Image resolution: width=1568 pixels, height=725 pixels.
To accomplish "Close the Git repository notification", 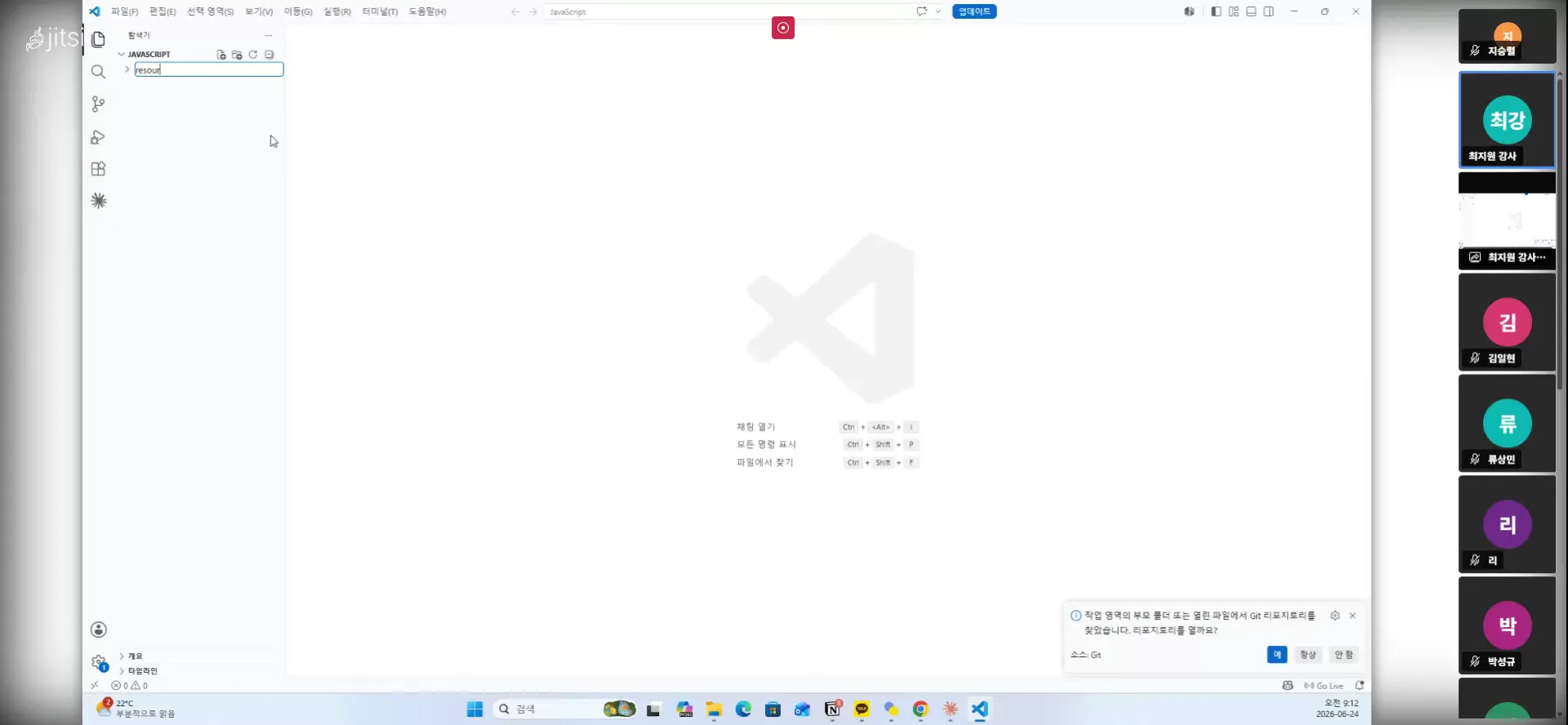I will click(1352, 616).
